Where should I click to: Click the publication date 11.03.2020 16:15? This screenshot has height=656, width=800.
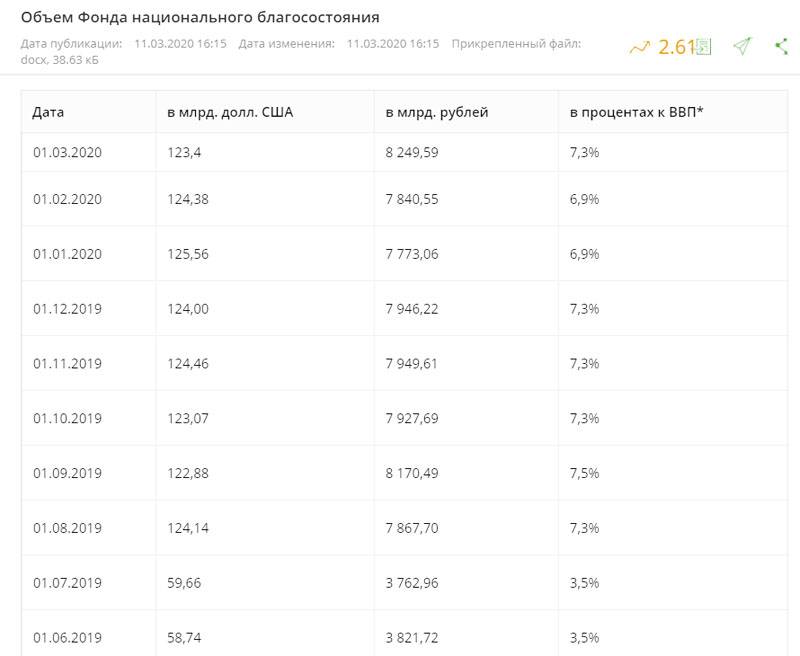click(180, 44)
